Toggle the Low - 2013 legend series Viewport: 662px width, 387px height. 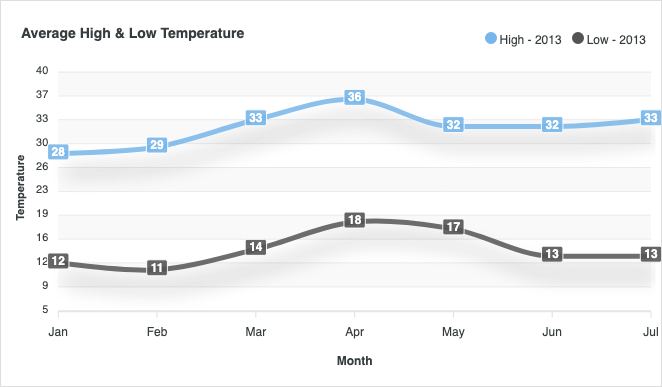pyautogui.click(x=609, y=39)
